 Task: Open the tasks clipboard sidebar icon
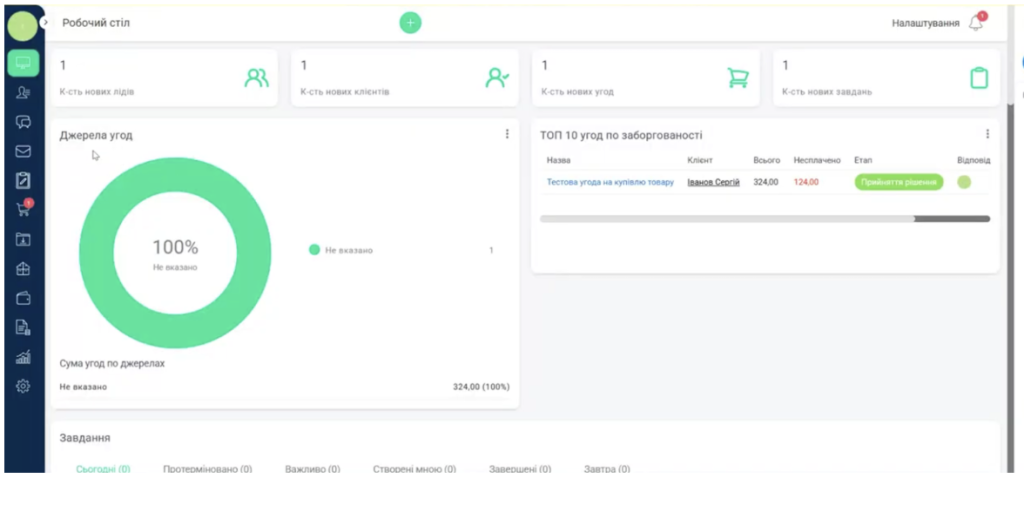pyautogui.click(x=23, y=181)
